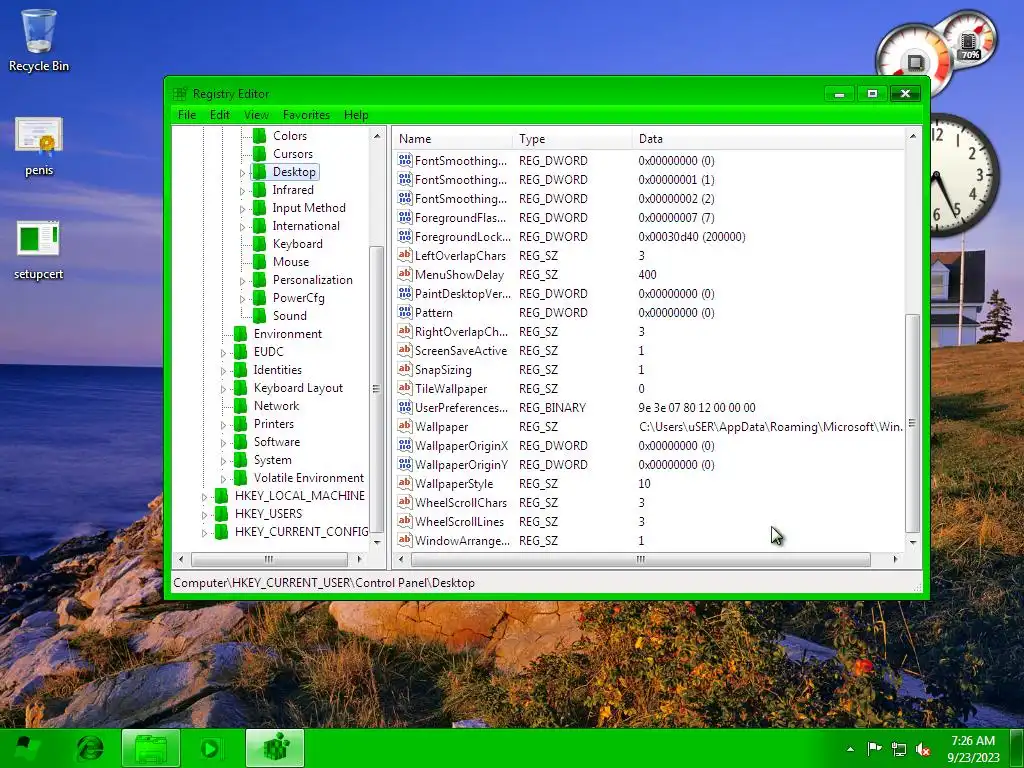
Task: Expand the HKEY_LOCAL_MACHINE hive
Action: pyautogui.click(x=204, y=497)
